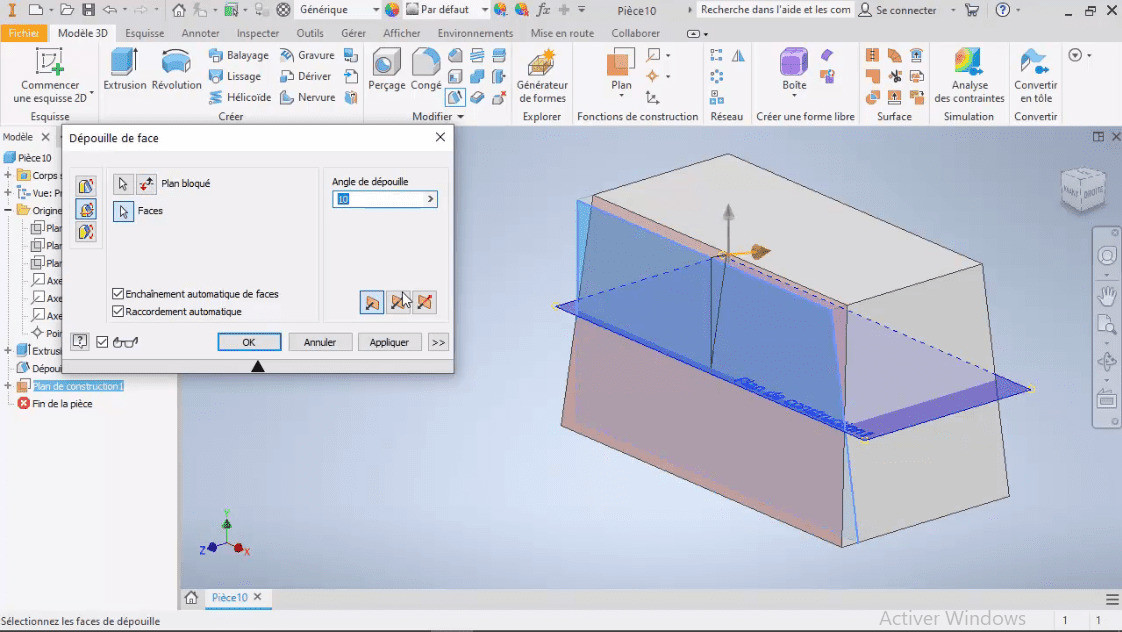Collapse the Origine folder
The height and width of the screenshot is (632, 1122).
pos(8,210)
